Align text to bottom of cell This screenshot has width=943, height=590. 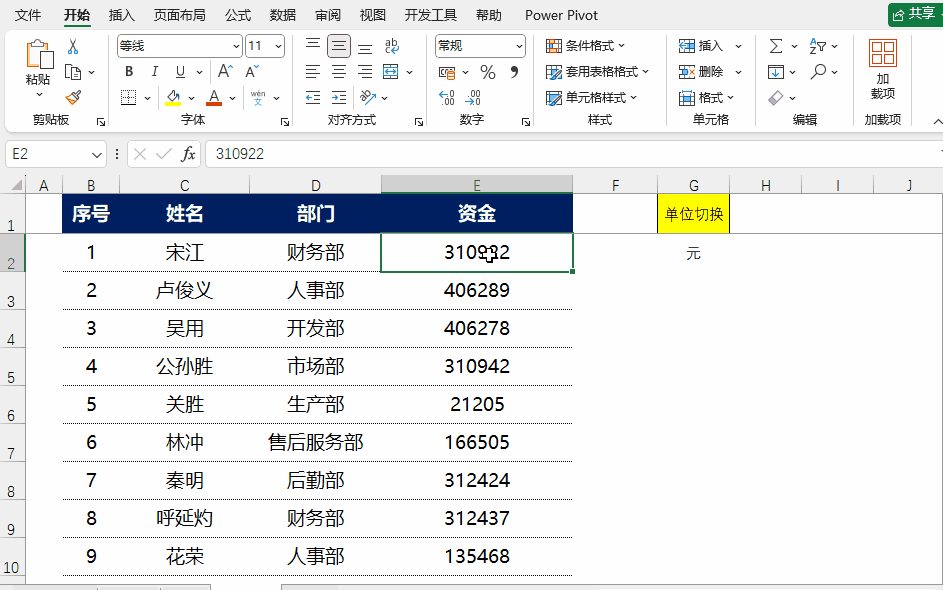(x=365, y=46)
